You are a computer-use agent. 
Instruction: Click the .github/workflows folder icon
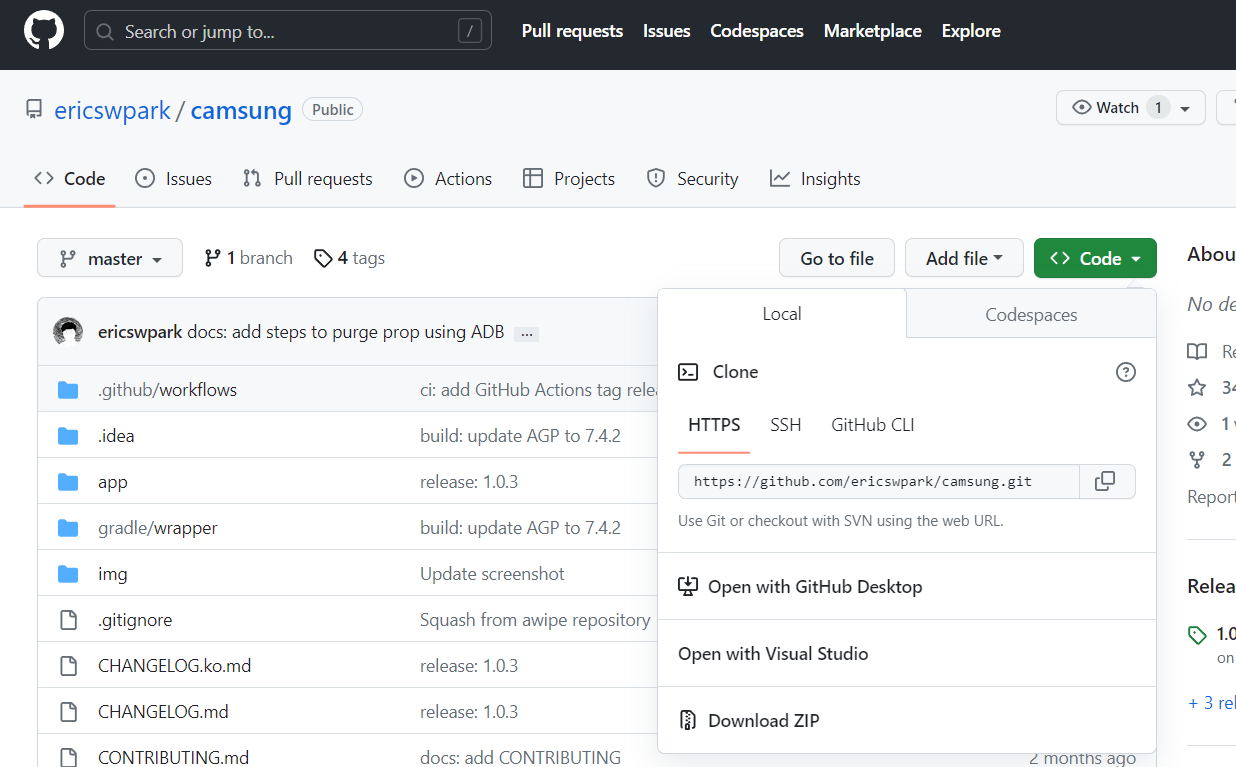point(68,390)
